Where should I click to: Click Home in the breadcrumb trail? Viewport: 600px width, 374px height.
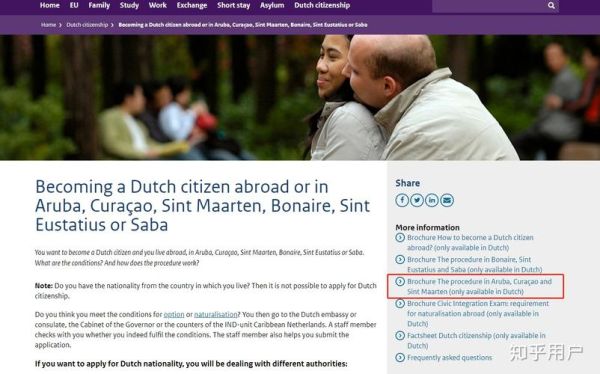48,25
